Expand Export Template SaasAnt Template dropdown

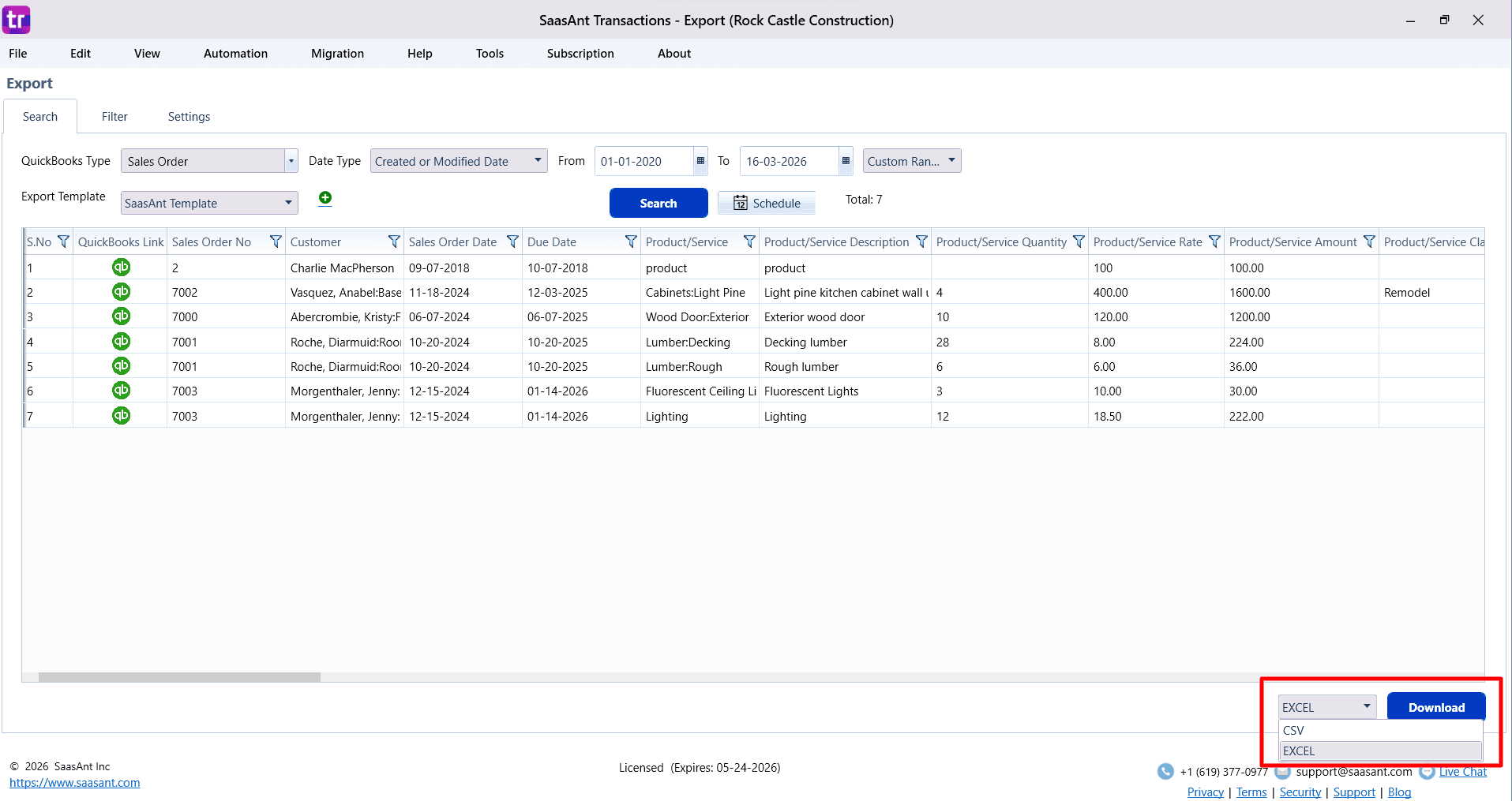[288, 203]
